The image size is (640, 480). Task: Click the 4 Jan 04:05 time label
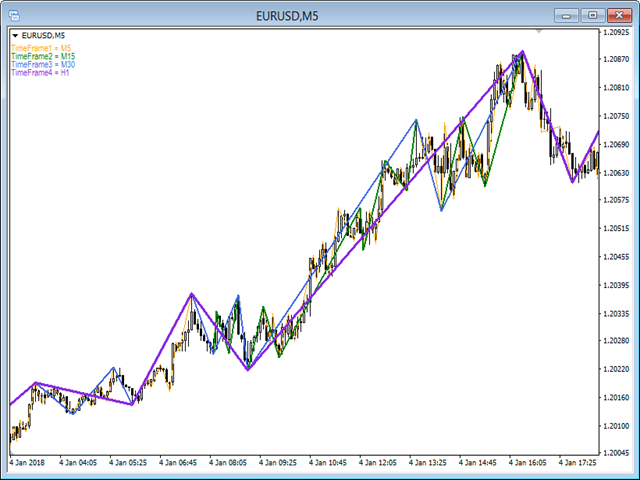point(78,463)
